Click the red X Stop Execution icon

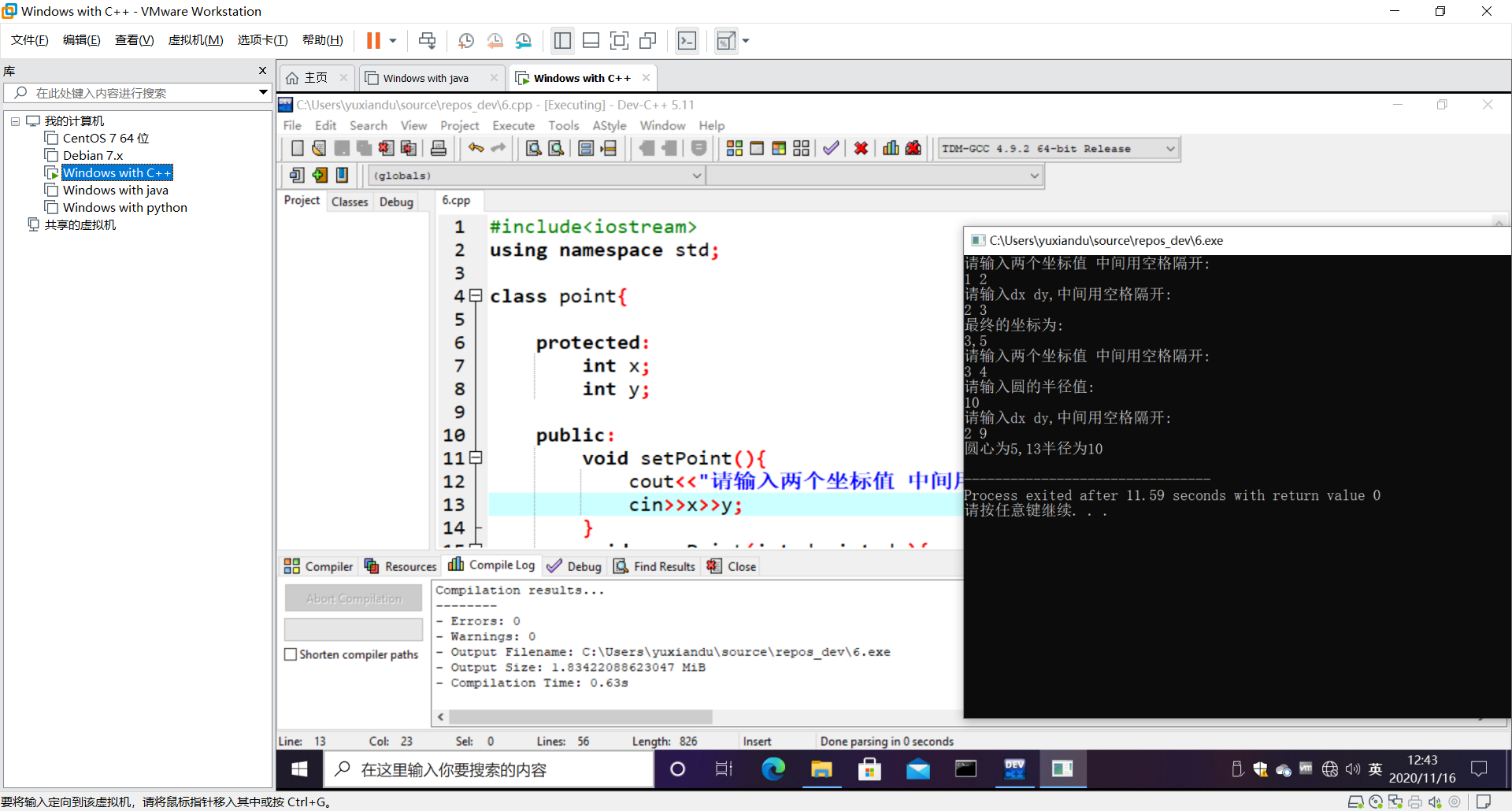click(861, 148)
